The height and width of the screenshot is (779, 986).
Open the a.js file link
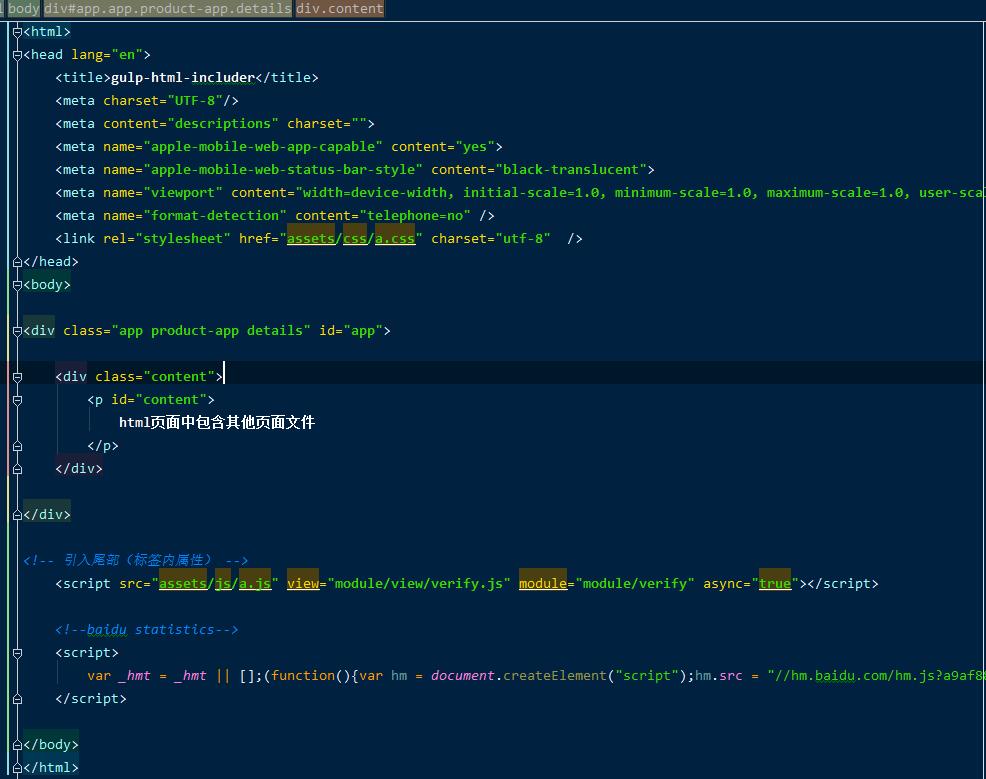click(x=255, y=583)
